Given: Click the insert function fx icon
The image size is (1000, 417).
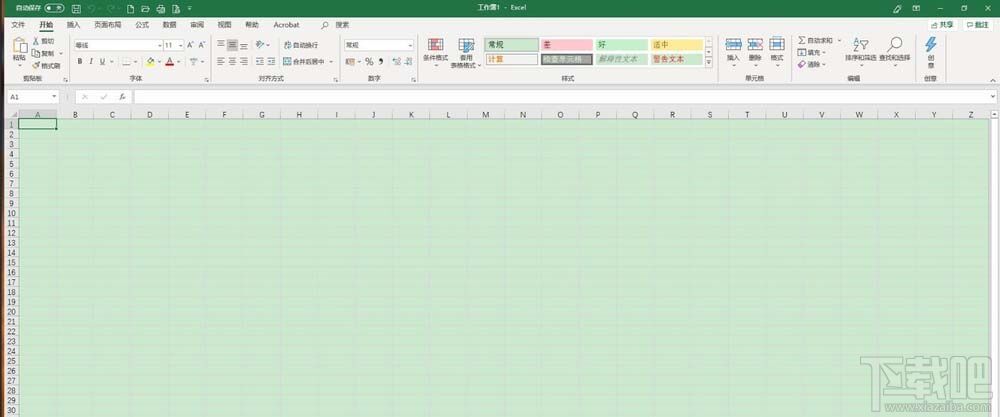Looking at the screenshot, I should [x=122, y=97].
